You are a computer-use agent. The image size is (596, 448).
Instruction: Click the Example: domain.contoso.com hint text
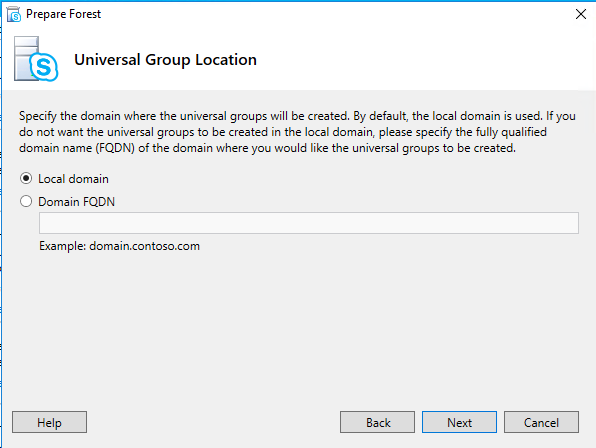tap(119, 246)
